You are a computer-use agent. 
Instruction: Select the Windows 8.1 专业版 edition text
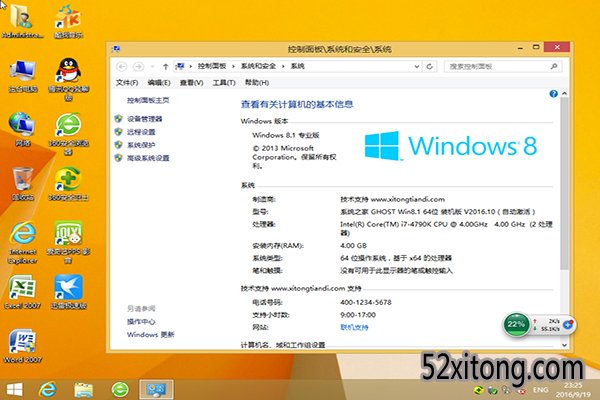pos(286,136)
